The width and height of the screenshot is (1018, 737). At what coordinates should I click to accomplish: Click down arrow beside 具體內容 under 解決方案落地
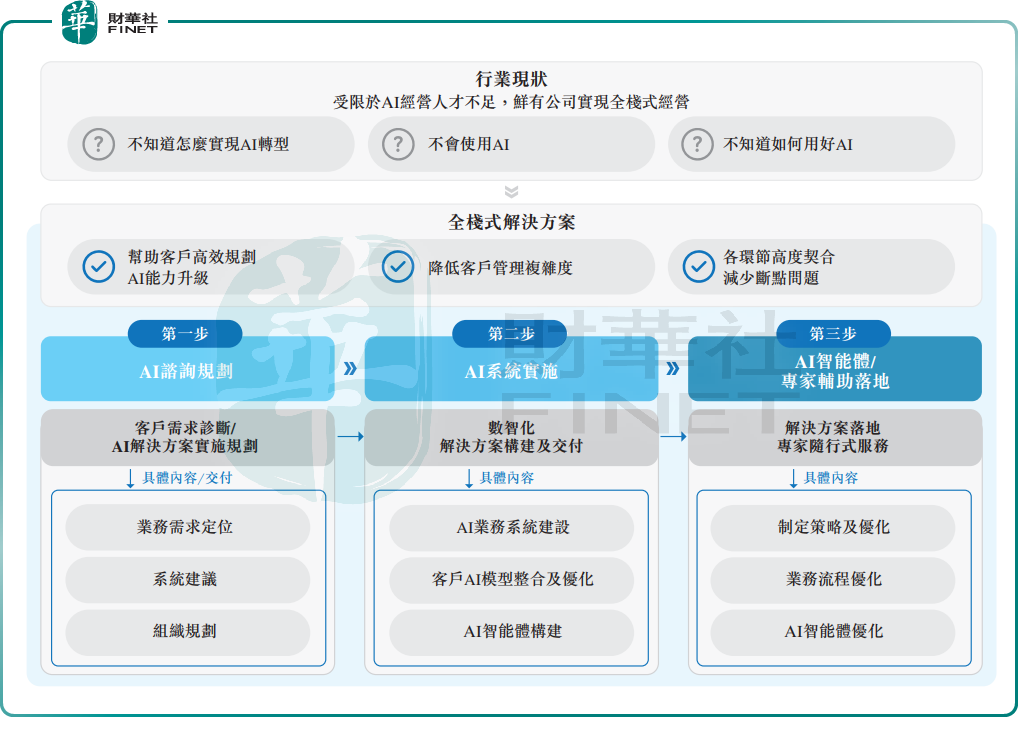coord(793,479)
